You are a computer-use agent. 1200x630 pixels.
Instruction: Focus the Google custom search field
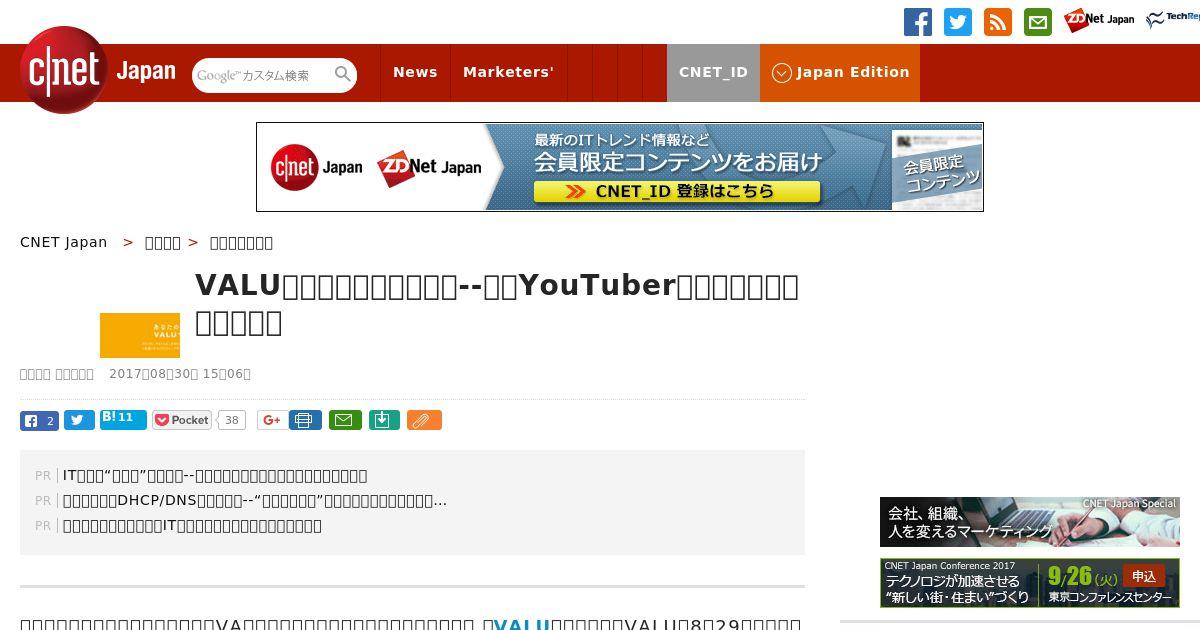point(263,75)
